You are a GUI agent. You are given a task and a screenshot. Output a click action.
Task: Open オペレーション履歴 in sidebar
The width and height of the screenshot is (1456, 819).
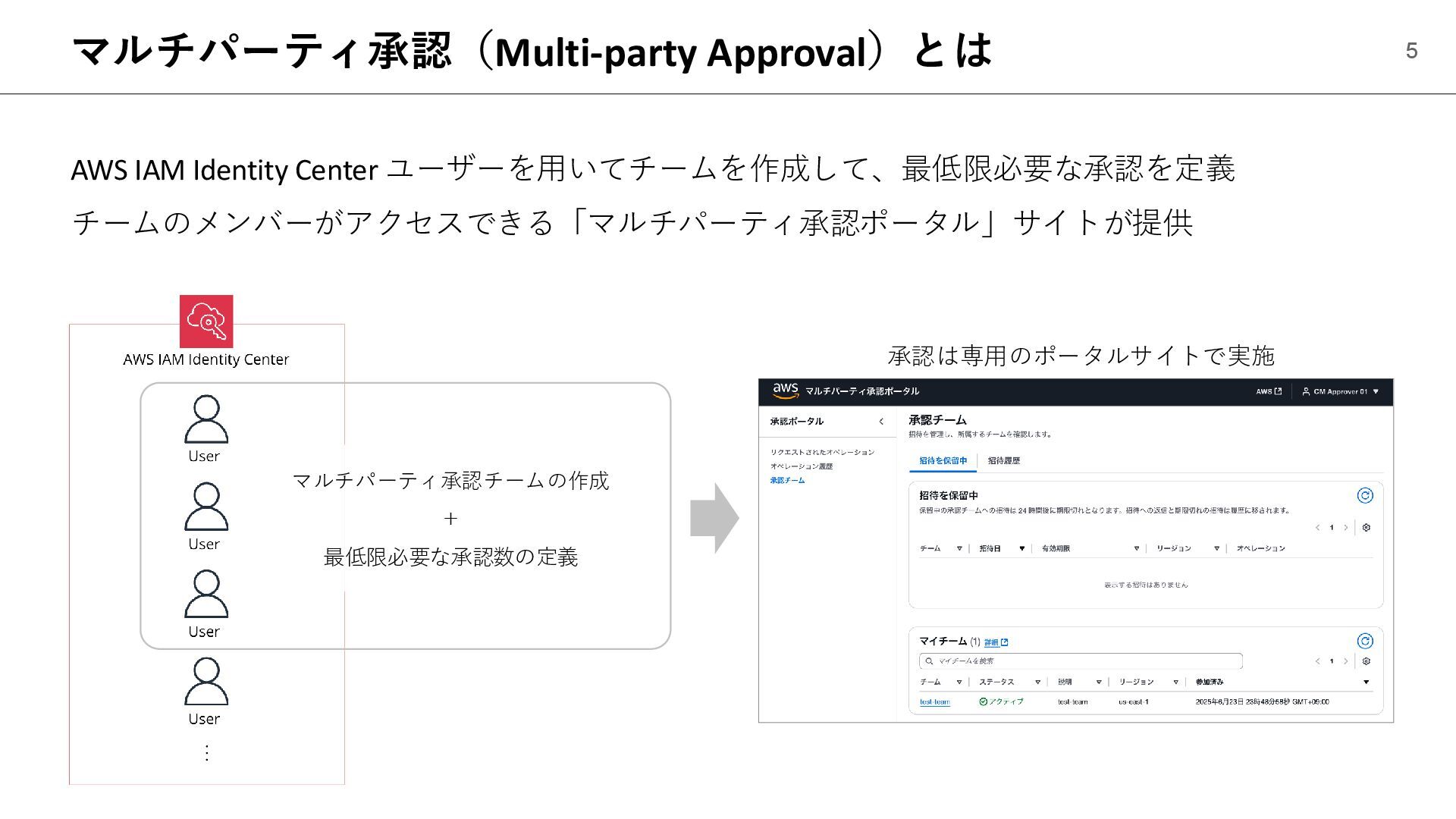click(x=802, y=466)
